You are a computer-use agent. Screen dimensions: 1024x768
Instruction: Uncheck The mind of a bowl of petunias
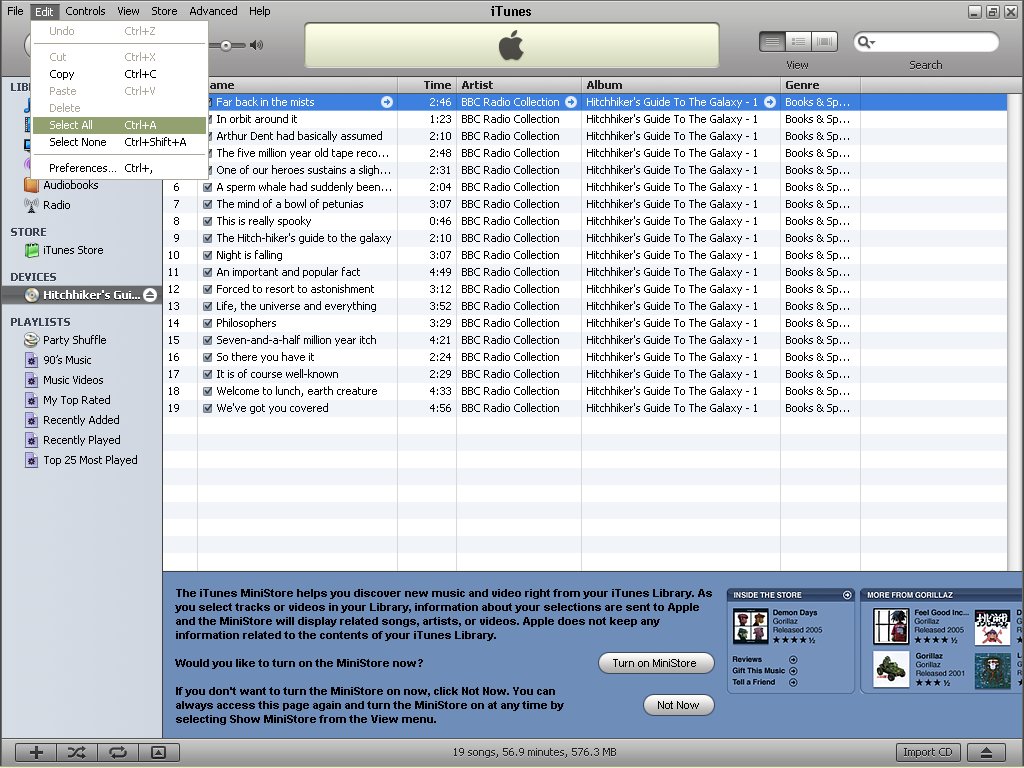[208, 204]
